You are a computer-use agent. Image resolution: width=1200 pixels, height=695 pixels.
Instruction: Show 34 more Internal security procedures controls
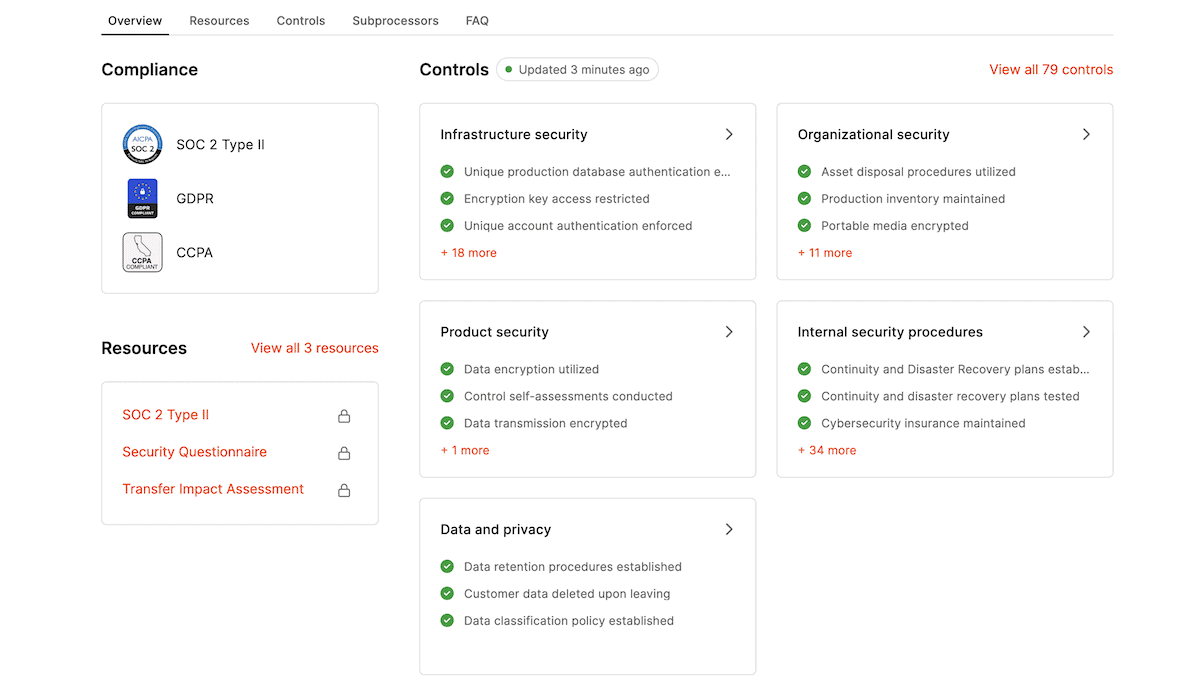tap(827, 450)
